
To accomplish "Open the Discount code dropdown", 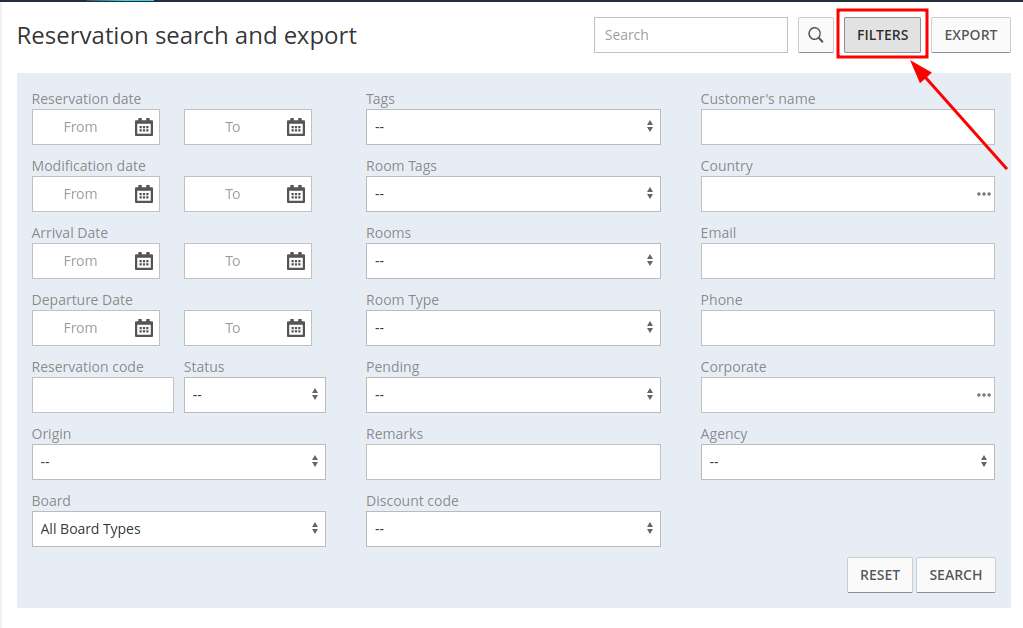I will (x=513, y=529).
